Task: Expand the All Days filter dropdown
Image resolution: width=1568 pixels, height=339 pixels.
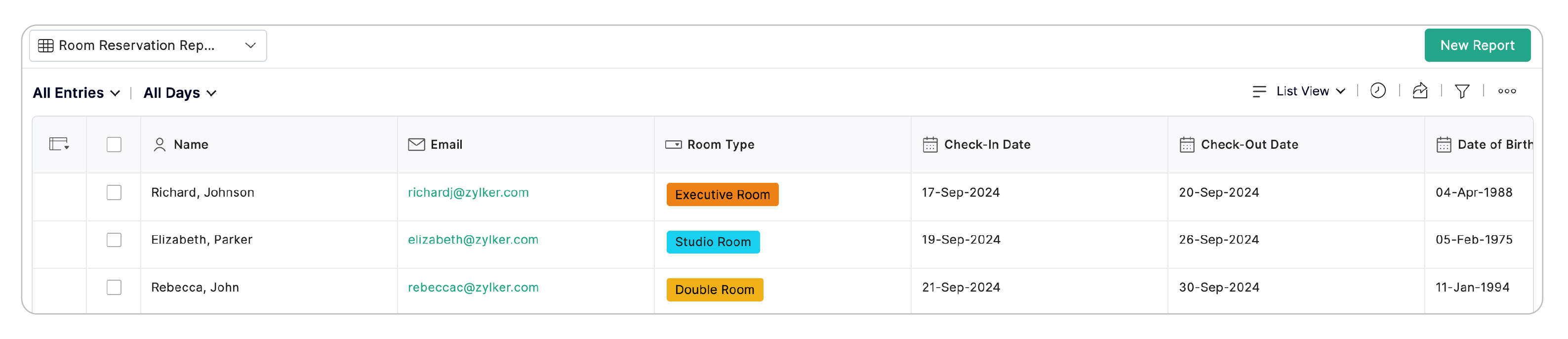Action: [180, 93]
